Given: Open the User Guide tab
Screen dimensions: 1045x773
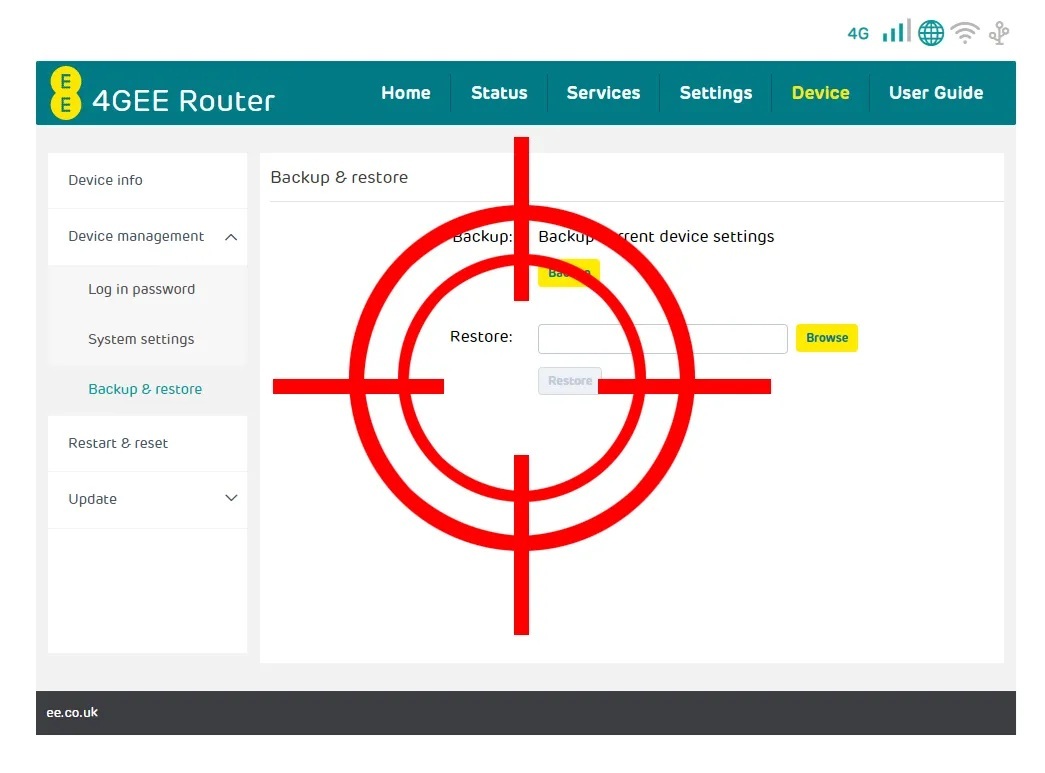Looking at the screenshot, I should coord(936,92).
